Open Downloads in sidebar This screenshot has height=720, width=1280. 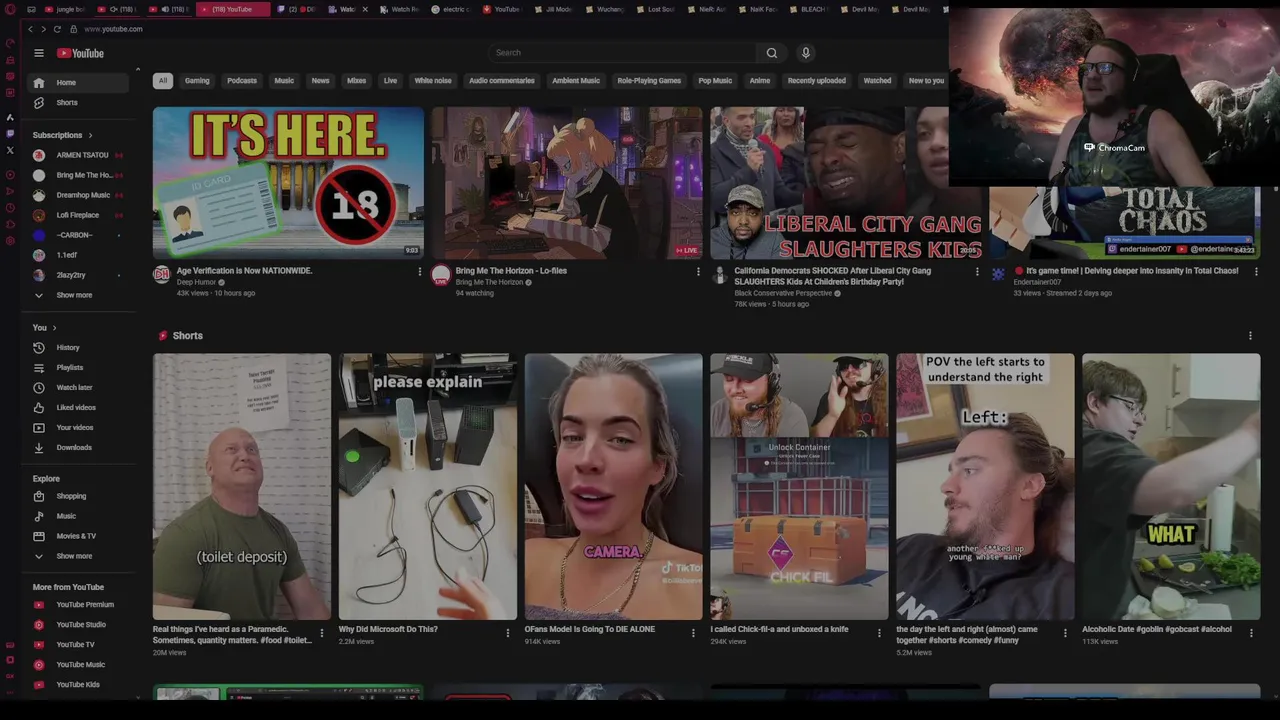77,447
